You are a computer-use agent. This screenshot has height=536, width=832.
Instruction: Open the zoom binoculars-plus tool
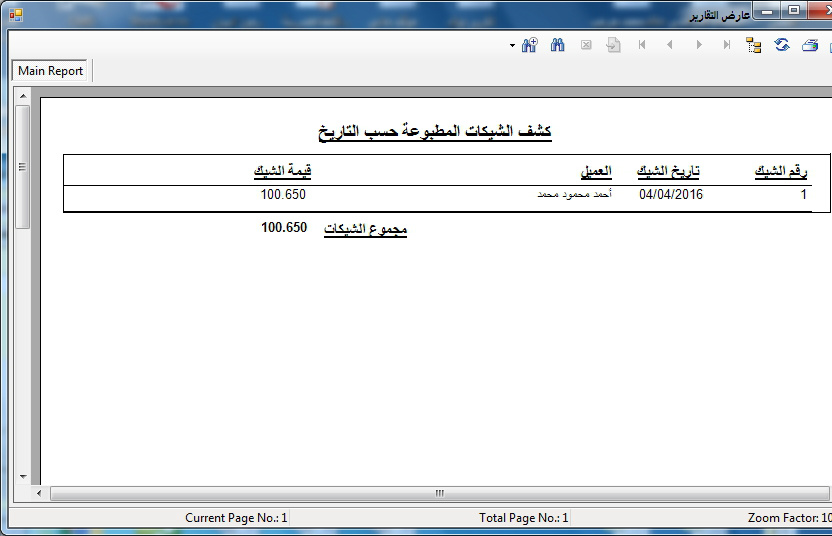click(x=530, y=45)
